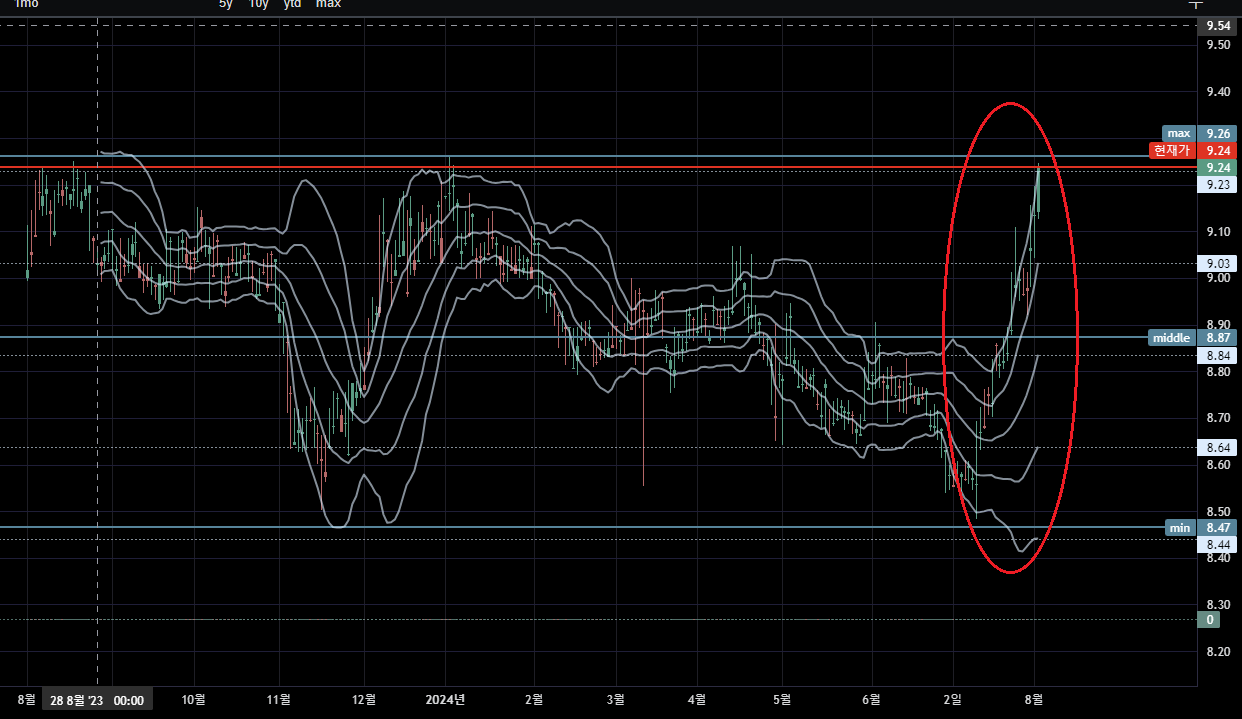Screen dimensions: 1242x719
Task: Click the 9.10 price axis value
Action: tap(1218, 232)
